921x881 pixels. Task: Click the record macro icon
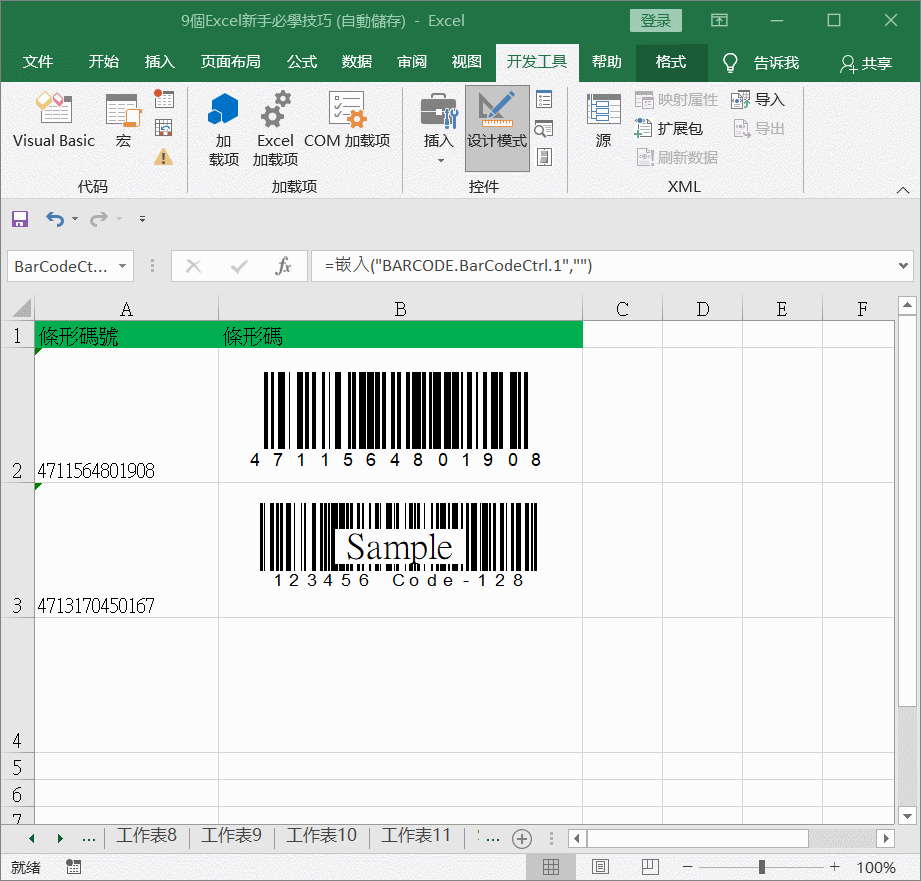coord(164,99)
